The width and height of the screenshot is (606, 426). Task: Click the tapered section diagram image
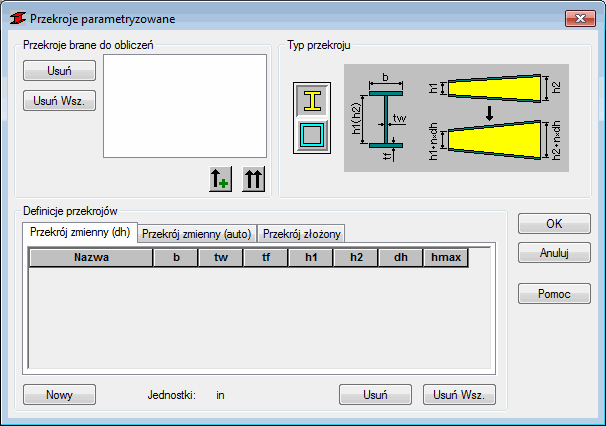click(456, 118)
